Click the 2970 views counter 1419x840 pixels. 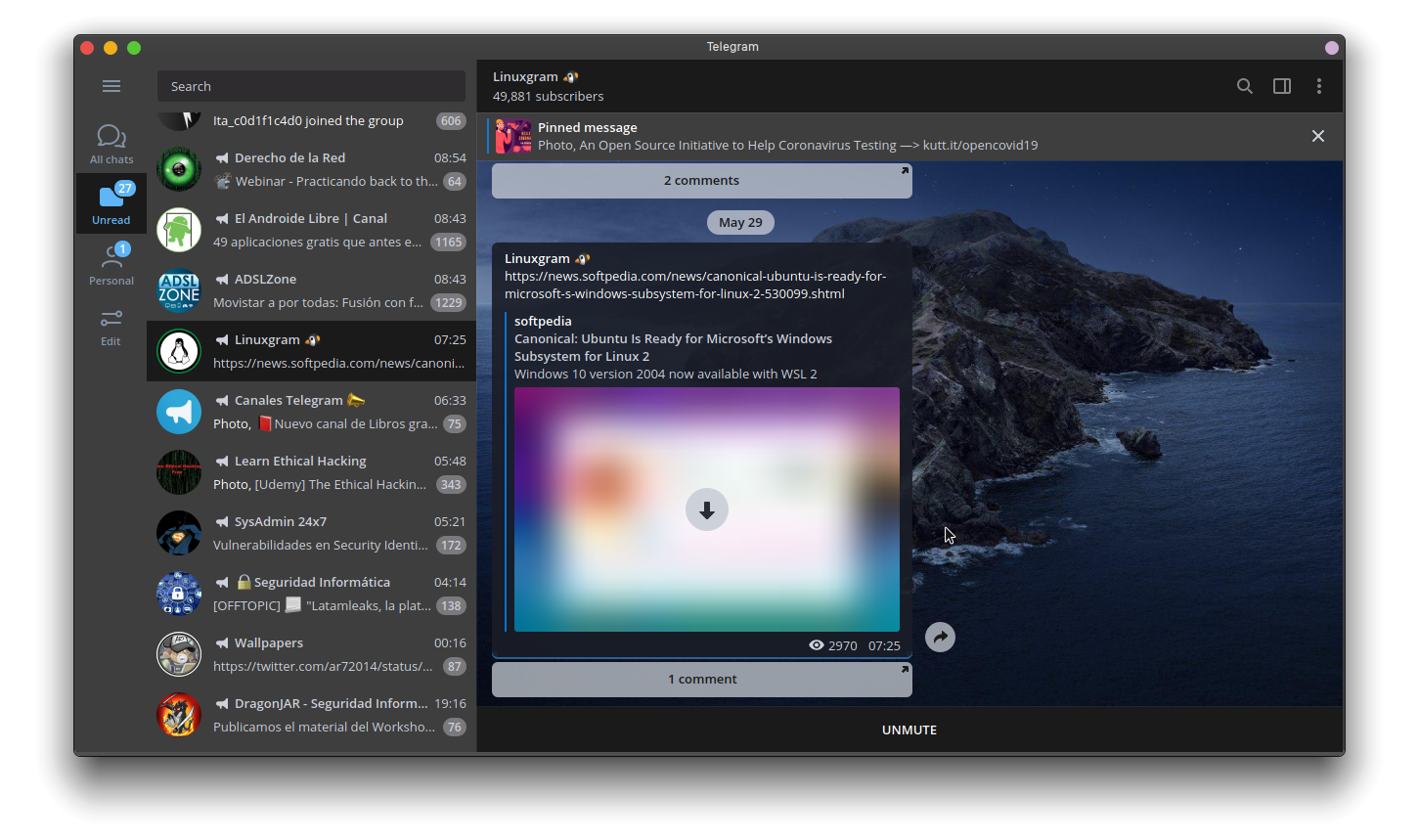tap(833, 645)
